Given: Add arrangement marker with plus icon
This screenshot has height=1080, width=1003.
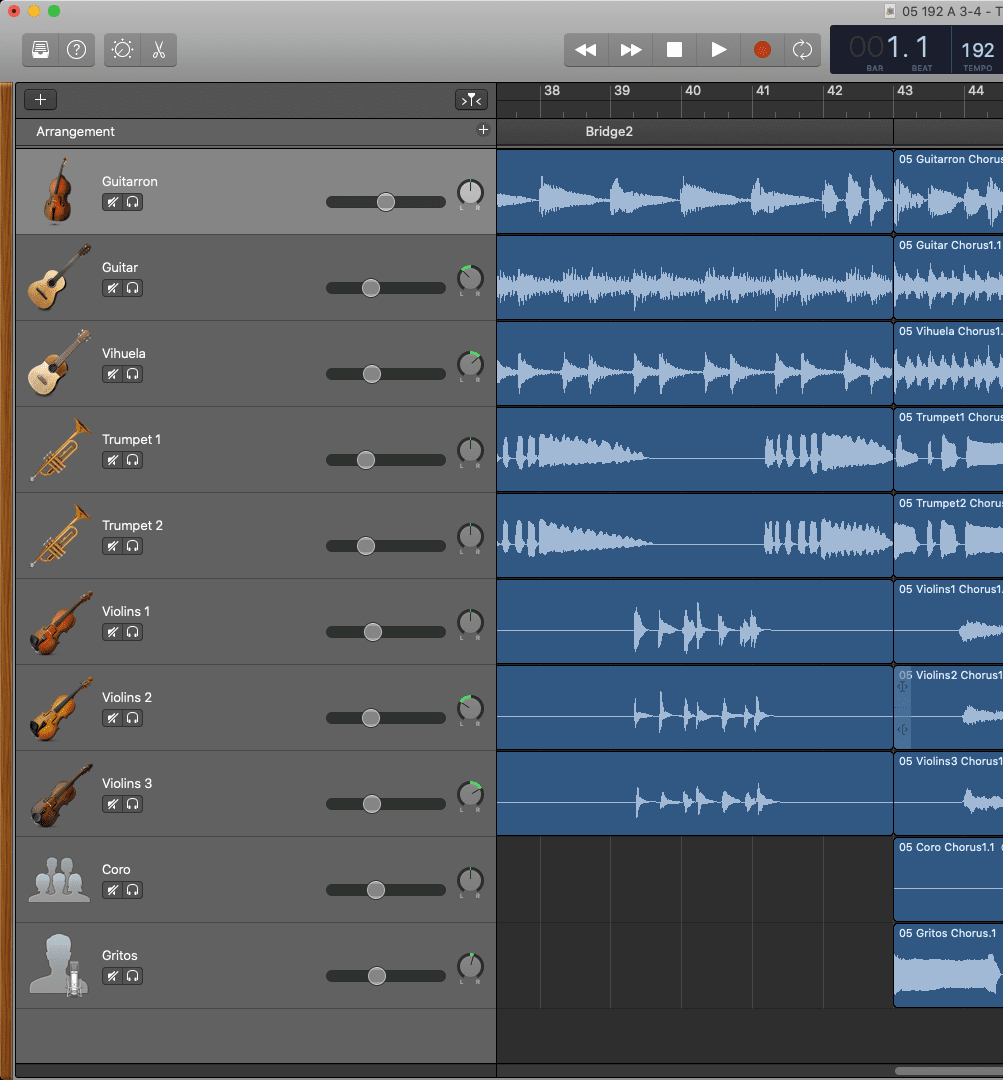Looking at the screenshot, I should (483, 130).
